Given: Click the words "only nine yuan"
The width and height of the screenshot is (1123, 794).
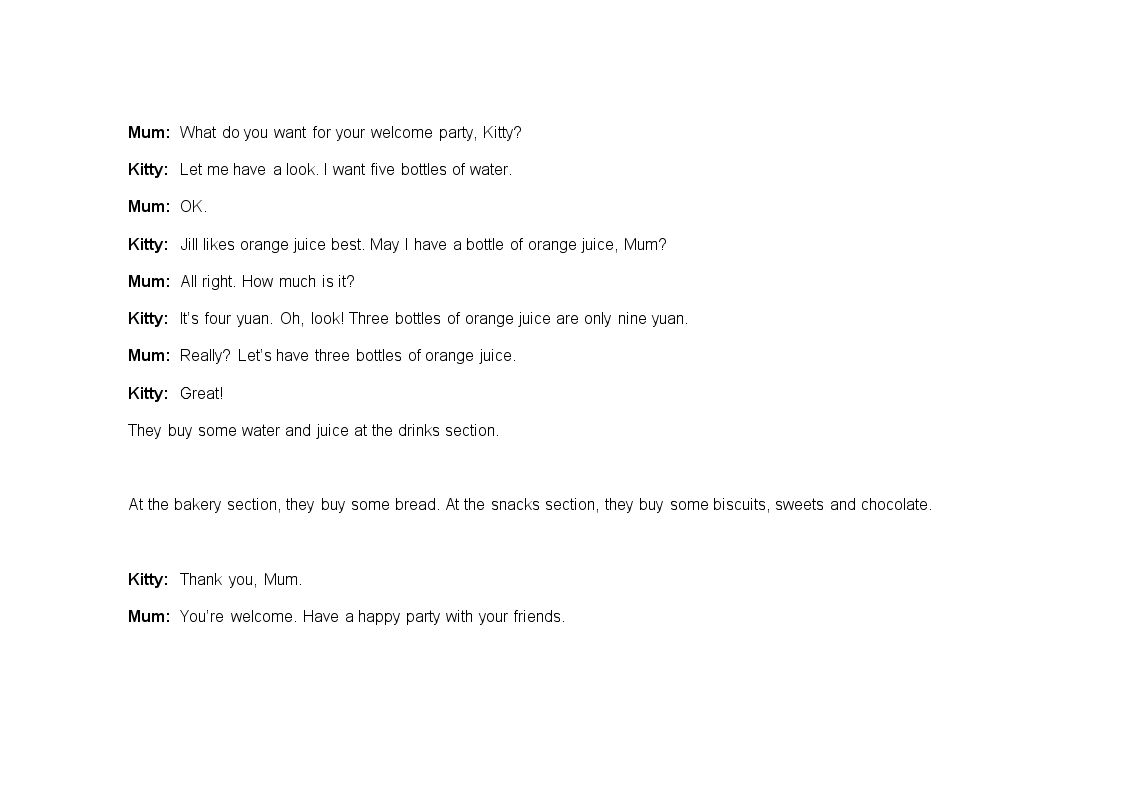Looking at the screenshot, I should pyautogui.click(x=635, y=319).
